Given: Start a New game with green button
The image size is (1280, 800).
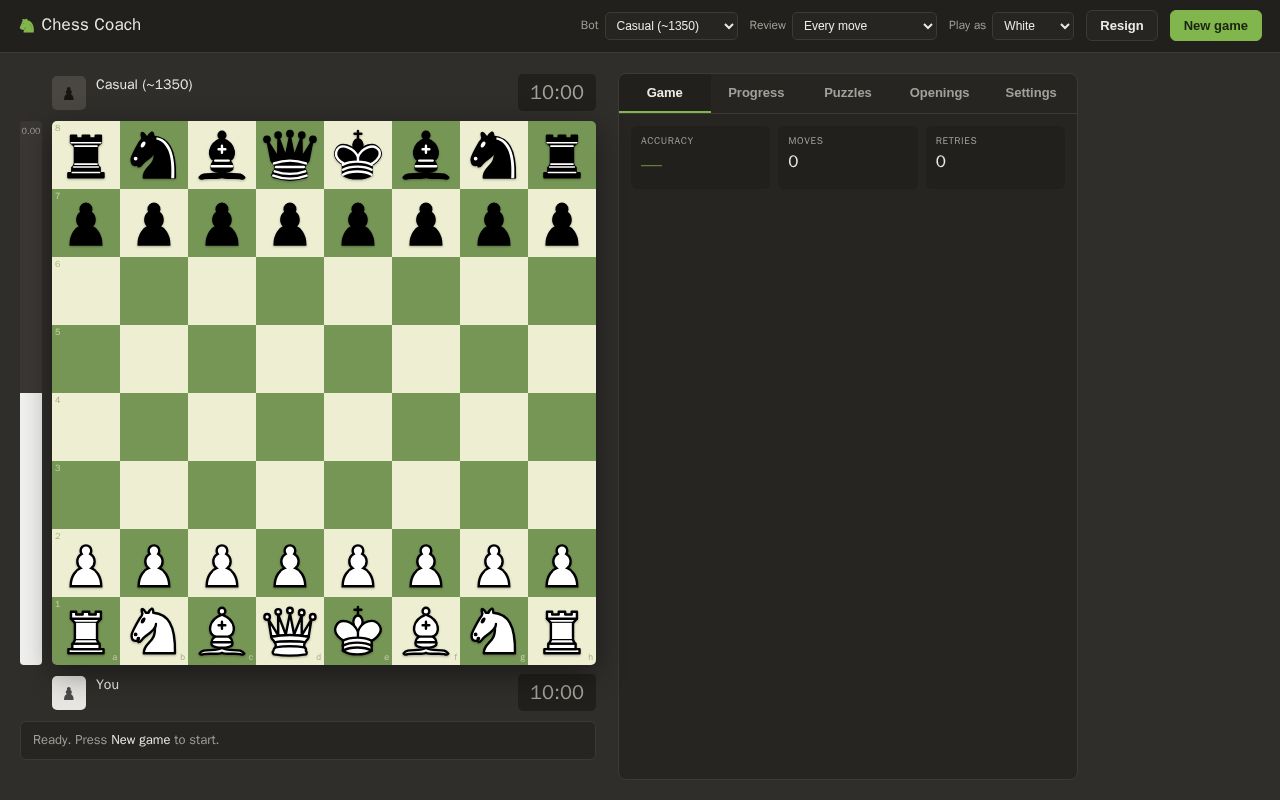Looking at the screenshot, I should click(1216, 26).
